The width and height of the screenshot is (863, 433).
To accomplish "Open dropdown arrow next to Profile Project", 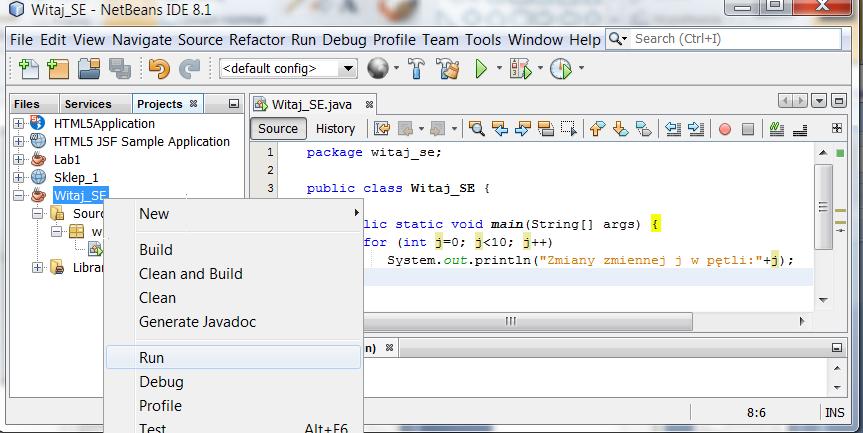I will click(x=581, y=69).
